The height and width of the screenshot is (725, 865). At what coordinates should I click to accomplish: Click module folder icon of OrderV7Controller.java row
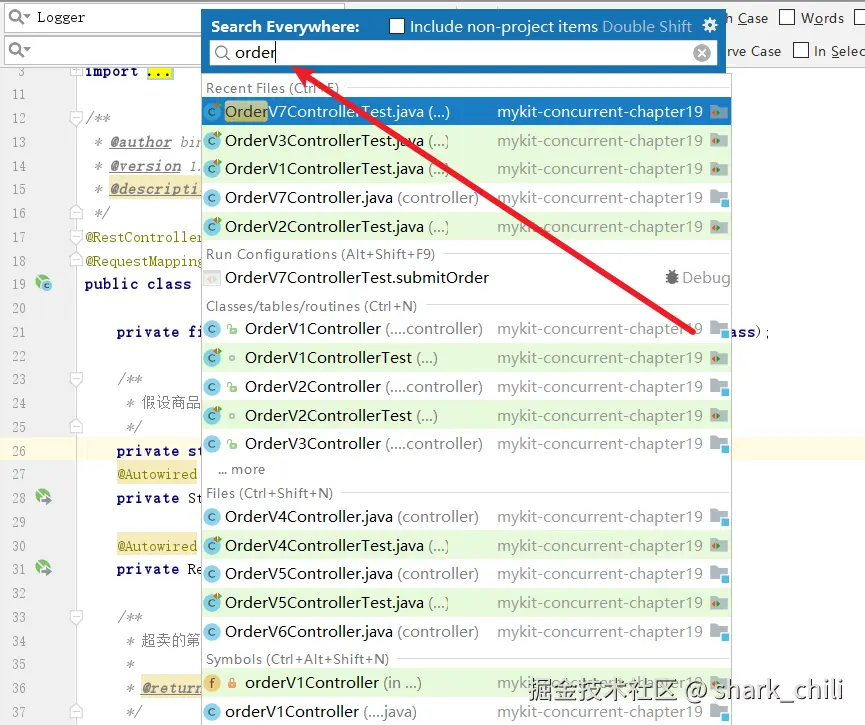[719, 198]
